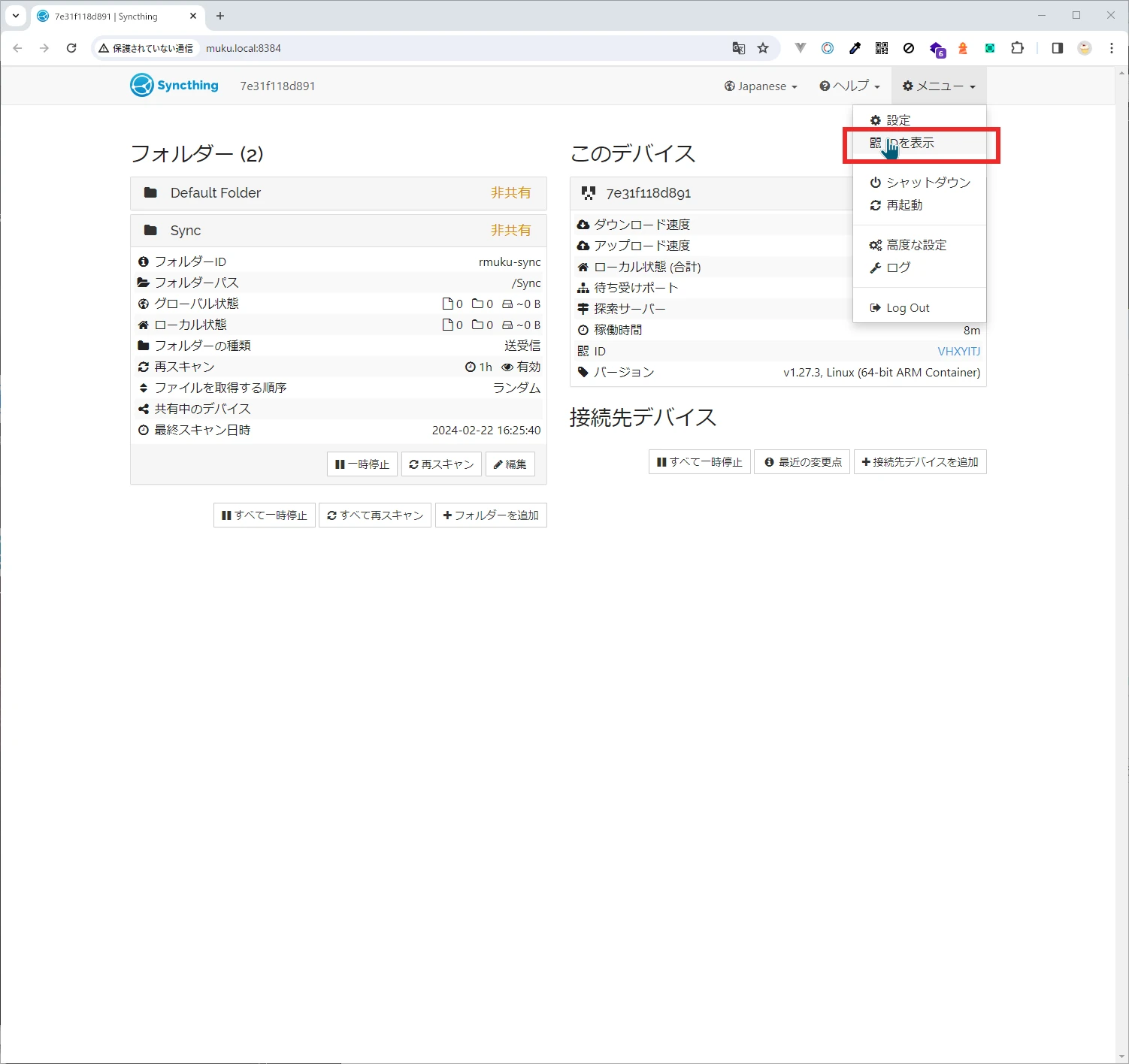This screenshot has width=1129, height=1064.
Task: Collapse the 7e31f118d891 device panel
Action: [x=711, y=193]
